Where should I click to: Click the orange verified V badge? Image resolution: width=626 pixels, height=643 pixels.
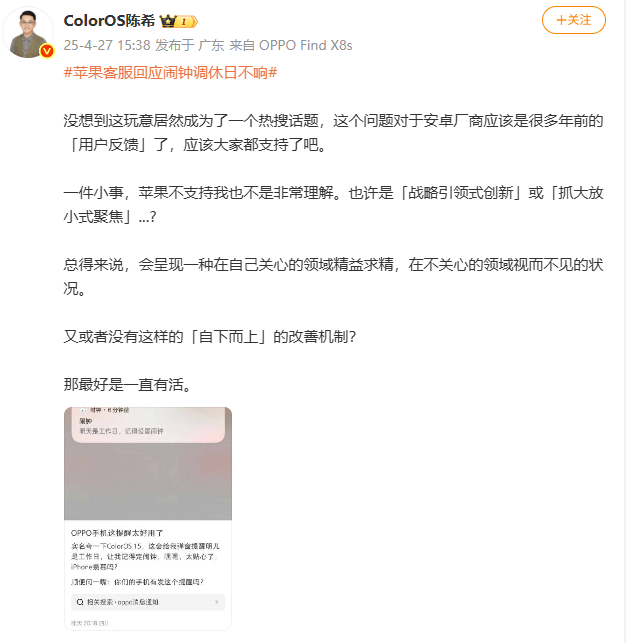(47, 51)
